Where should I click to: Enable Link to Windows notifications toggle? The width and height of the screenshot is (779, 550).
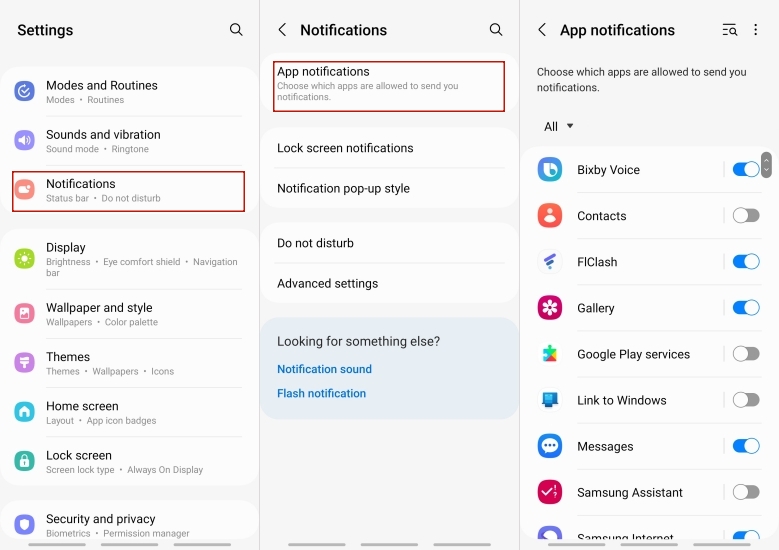(x=746, y=400)
